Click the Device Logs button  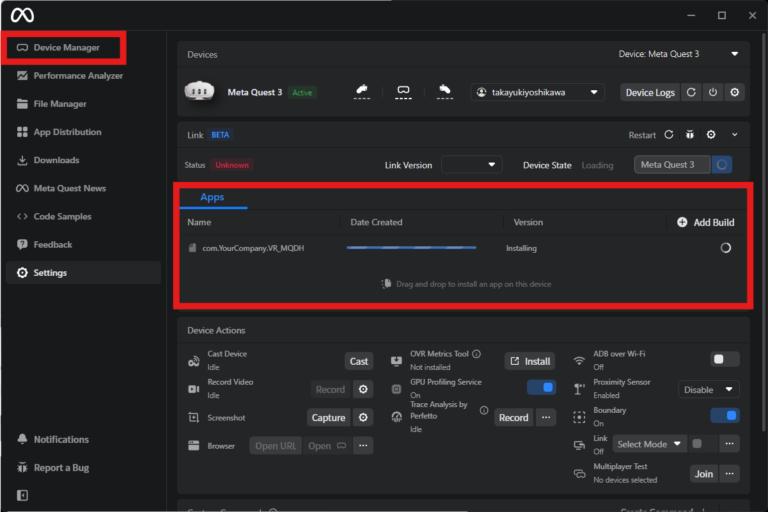650,92
